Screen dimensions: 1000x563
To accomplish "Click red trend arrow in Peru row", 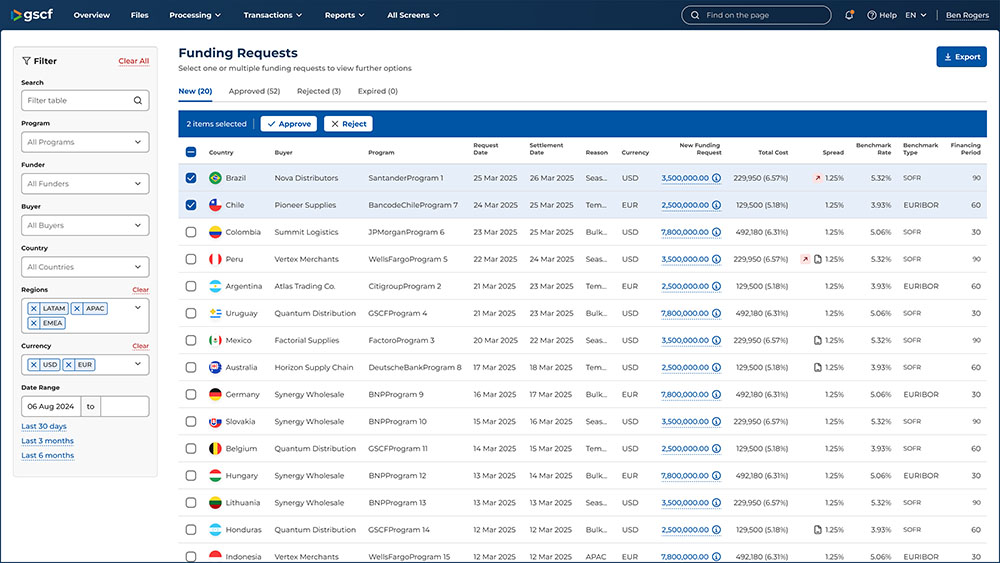I will click(x=804, y=259).
